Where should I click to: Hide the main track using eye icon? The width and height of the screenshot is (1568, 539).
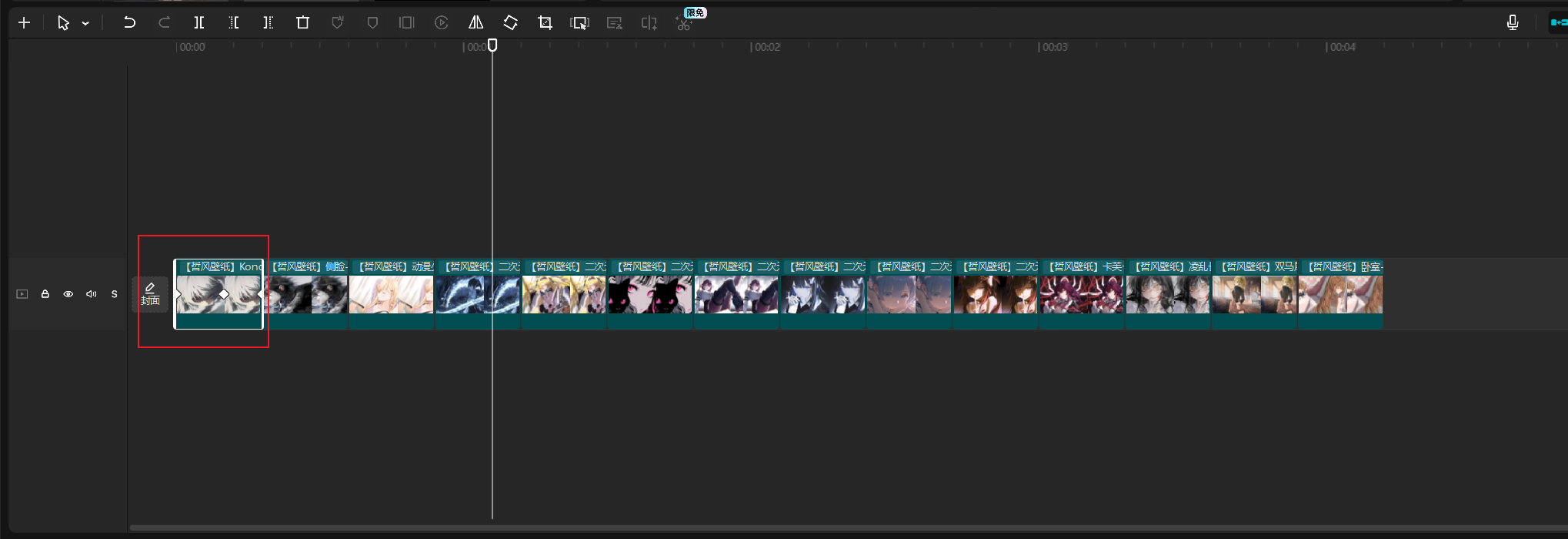68,294
